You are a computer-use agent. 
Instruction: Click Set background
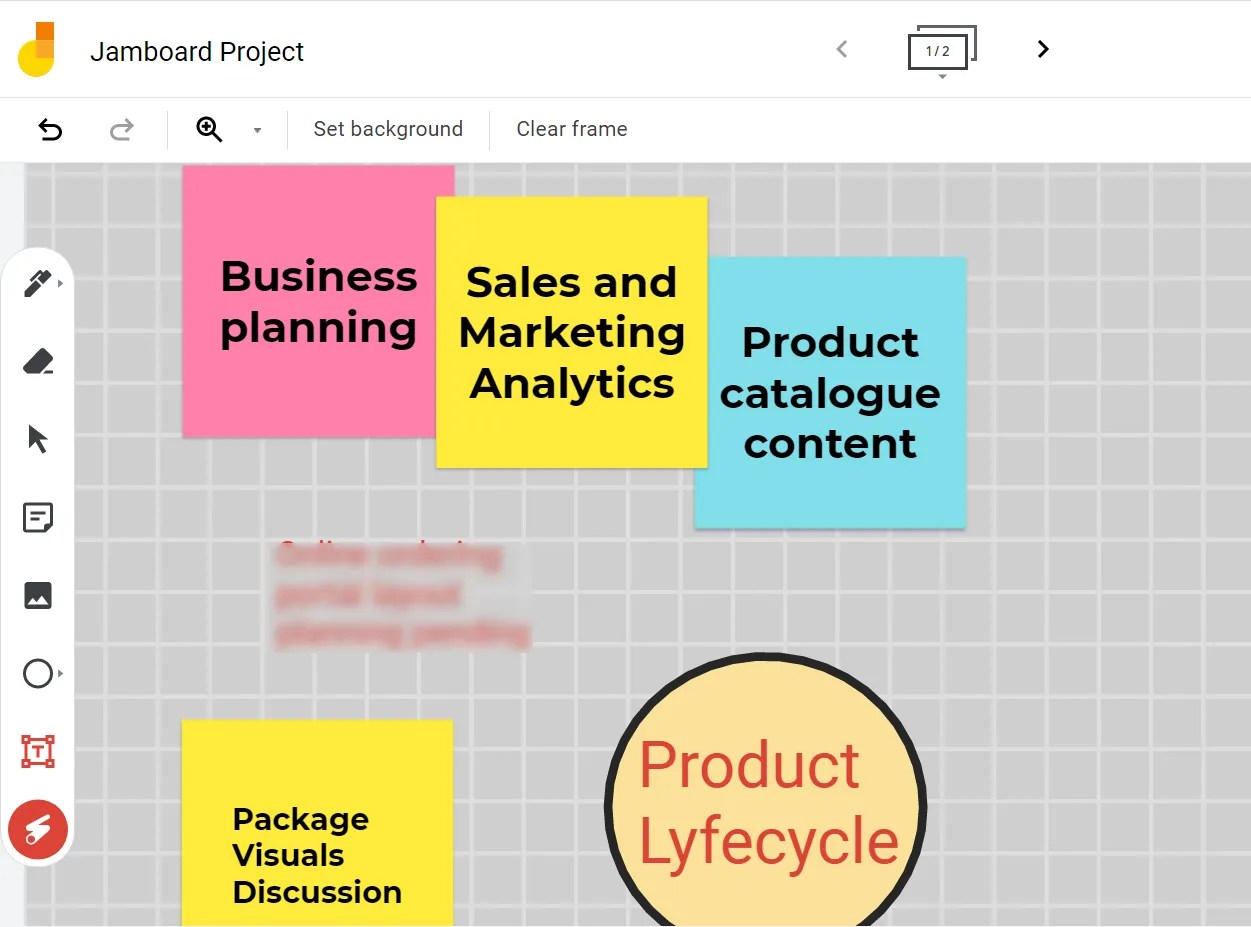tap(388, 129)
